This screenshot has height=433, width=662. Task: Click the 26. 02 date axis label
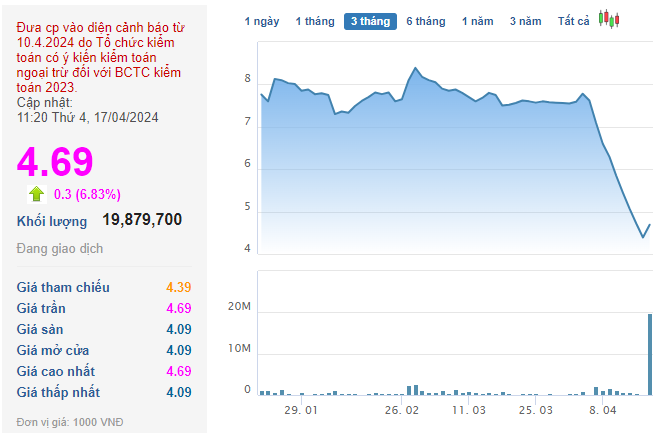[400, 410]
